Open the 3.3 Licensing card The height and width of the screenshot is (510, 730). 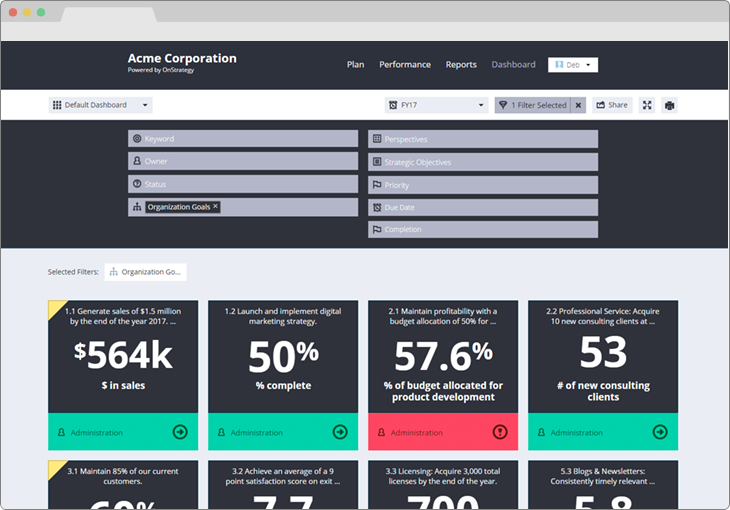(x=443, y=484)
